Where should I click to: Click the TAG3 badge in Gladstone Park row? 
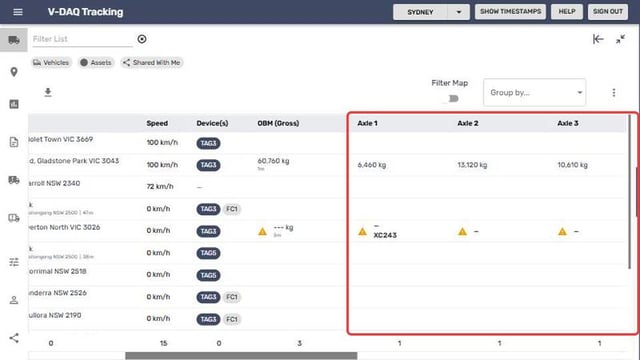208,165
